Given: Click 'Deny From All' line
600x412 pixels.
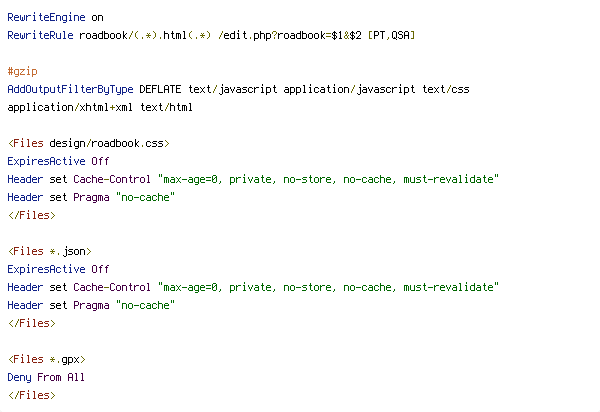Looking at the screenshot, I should click(46, 378).
